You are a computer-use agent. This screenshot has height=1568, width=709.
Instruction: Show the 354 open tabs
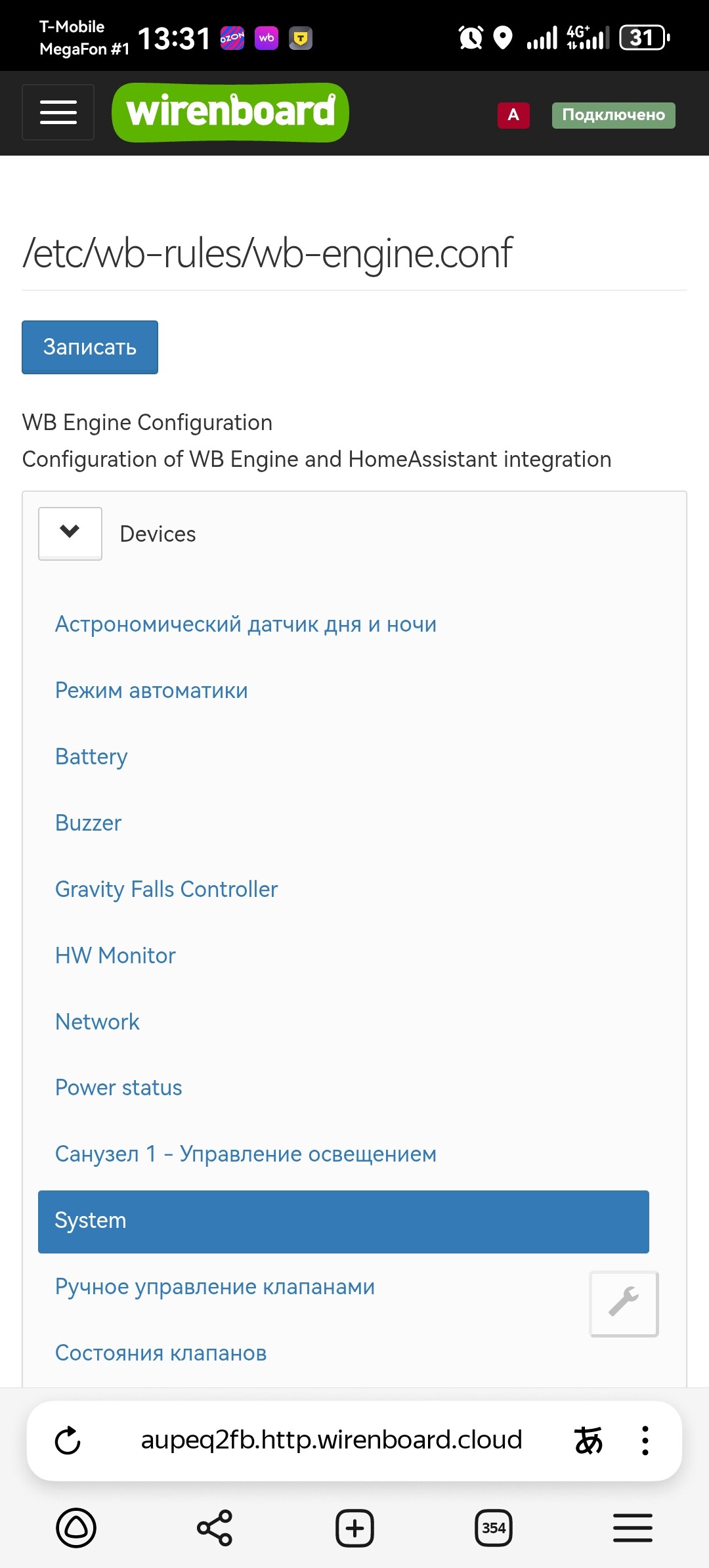(x=494, y=1528)
